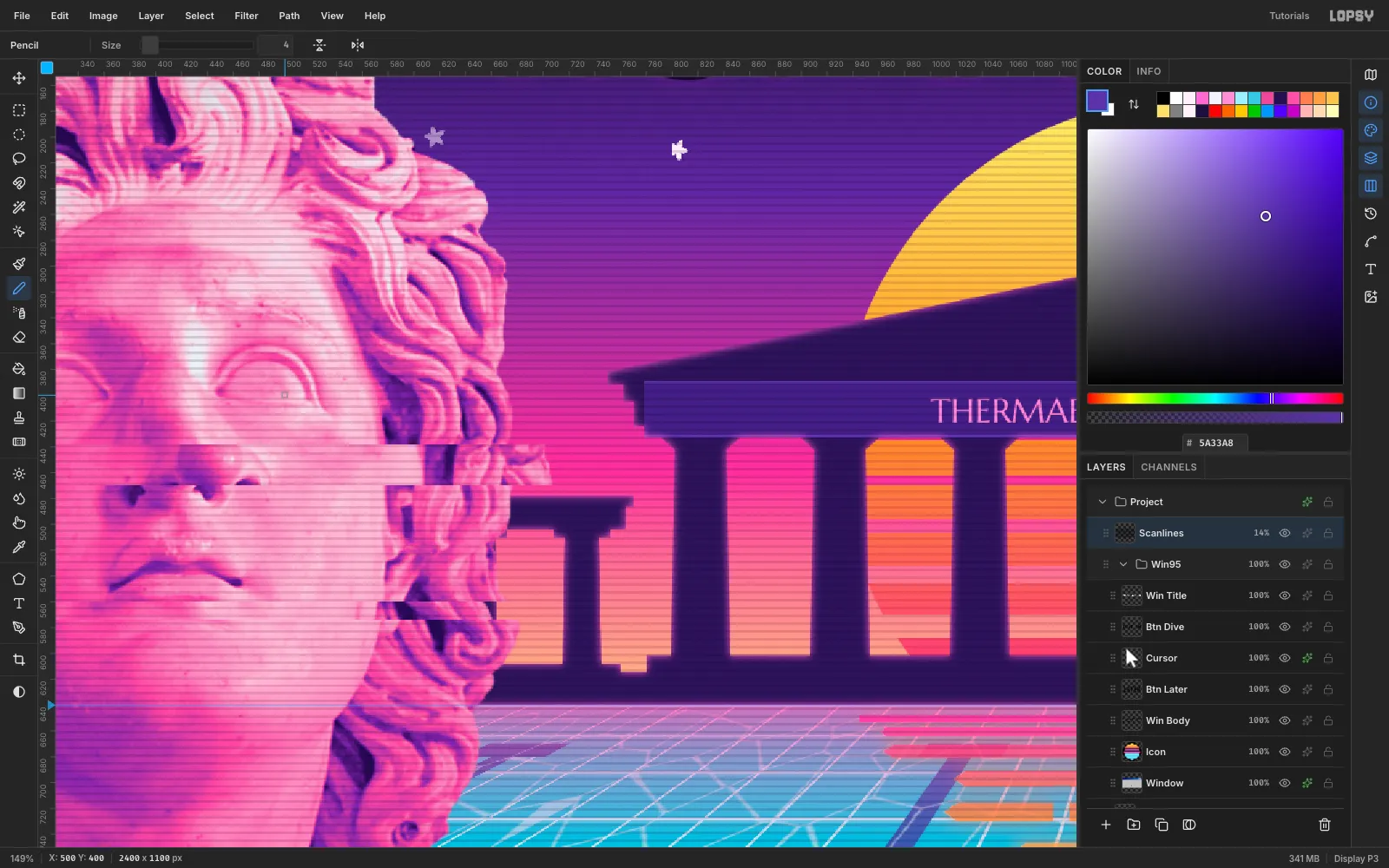Create a new layer group folder
This screenshot has height=868, width=1389.
pyautogui.click(x=1134, y=825)
